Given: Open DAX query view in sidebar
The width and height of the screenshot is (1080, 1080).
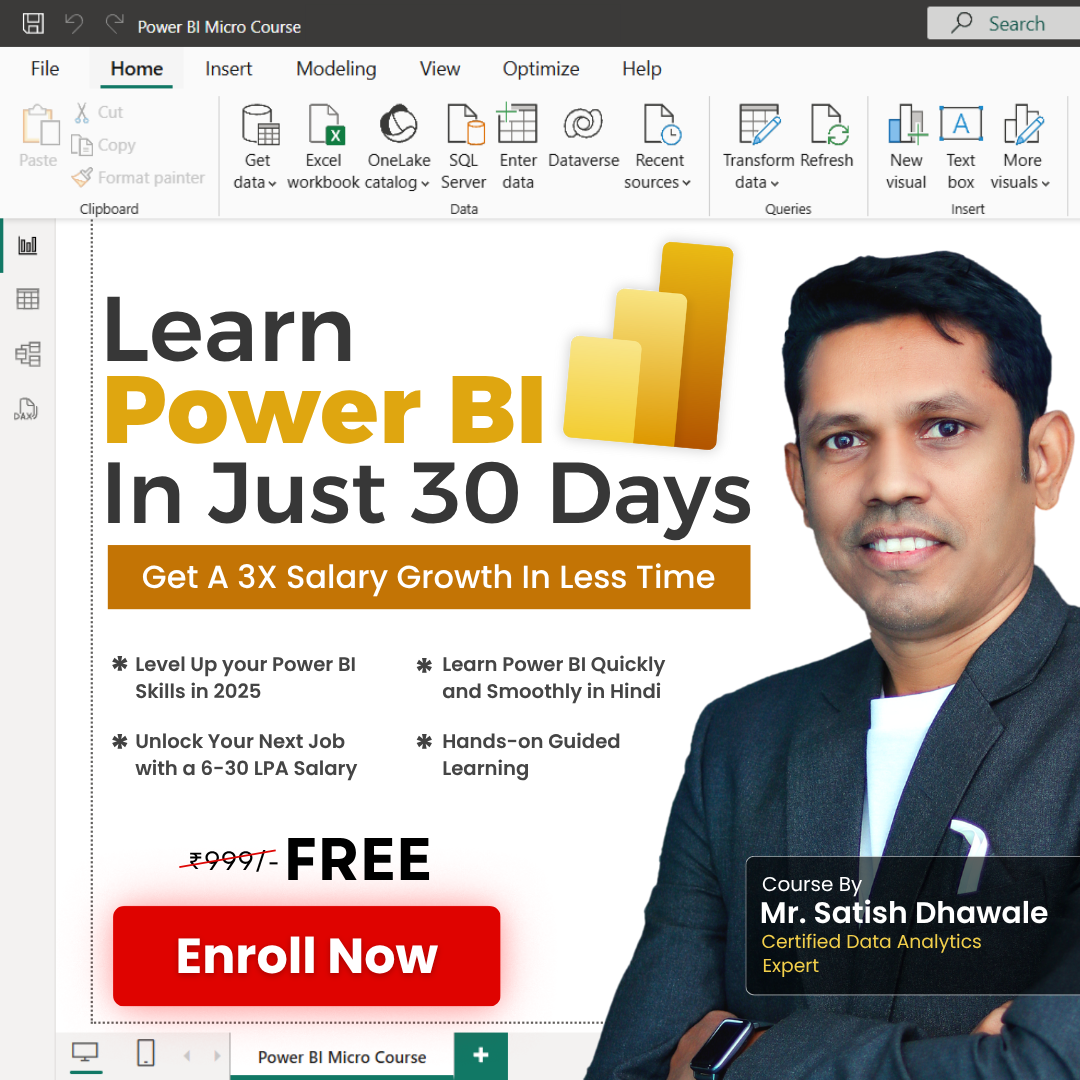Looking at the screenshot, I should [x=26, y=409].
